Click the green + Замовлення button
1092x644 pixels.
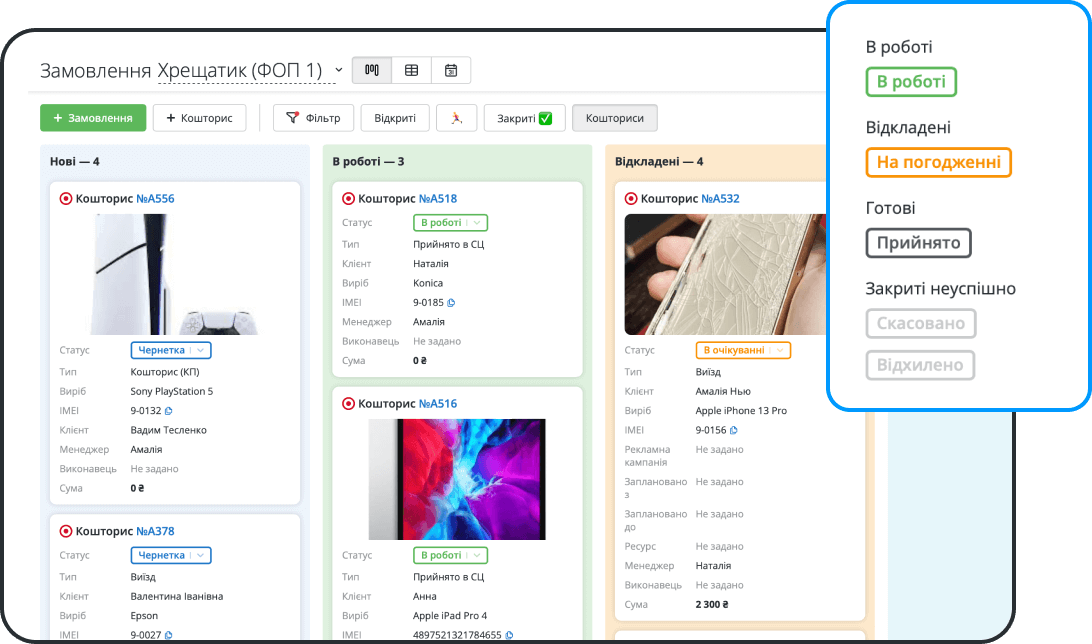93,118
